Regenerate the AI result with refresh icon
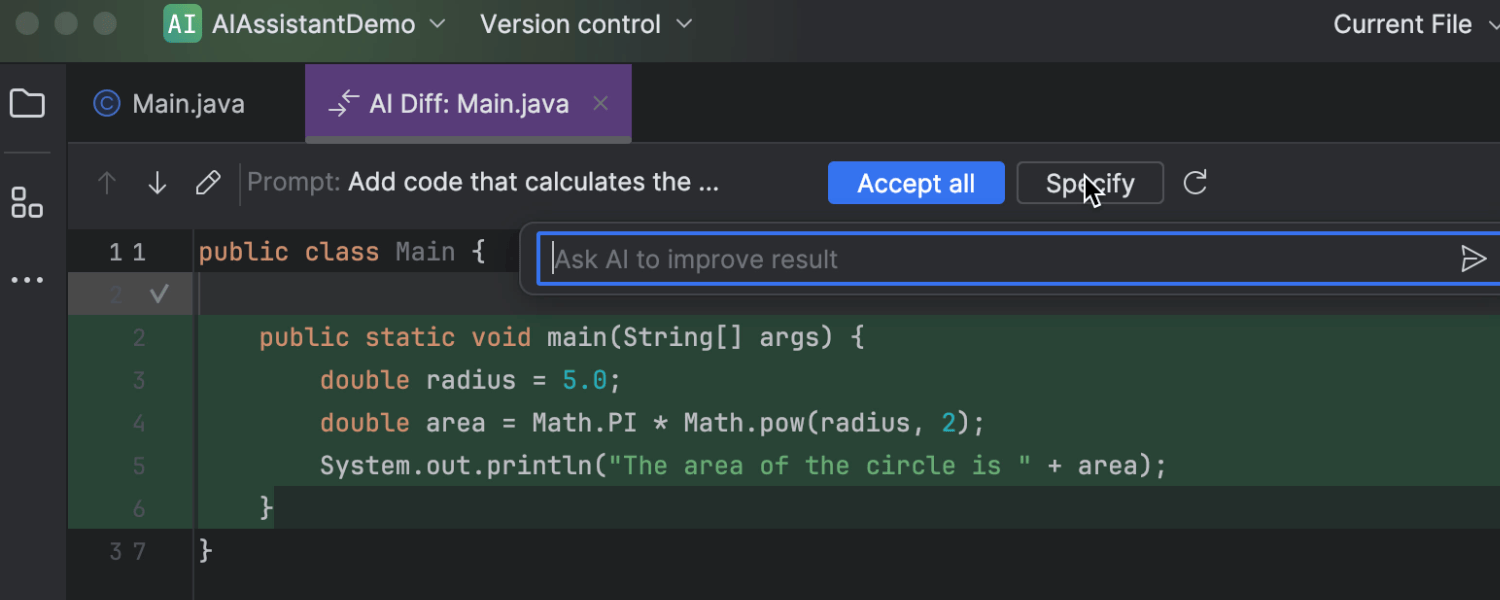 point(1195,183)
